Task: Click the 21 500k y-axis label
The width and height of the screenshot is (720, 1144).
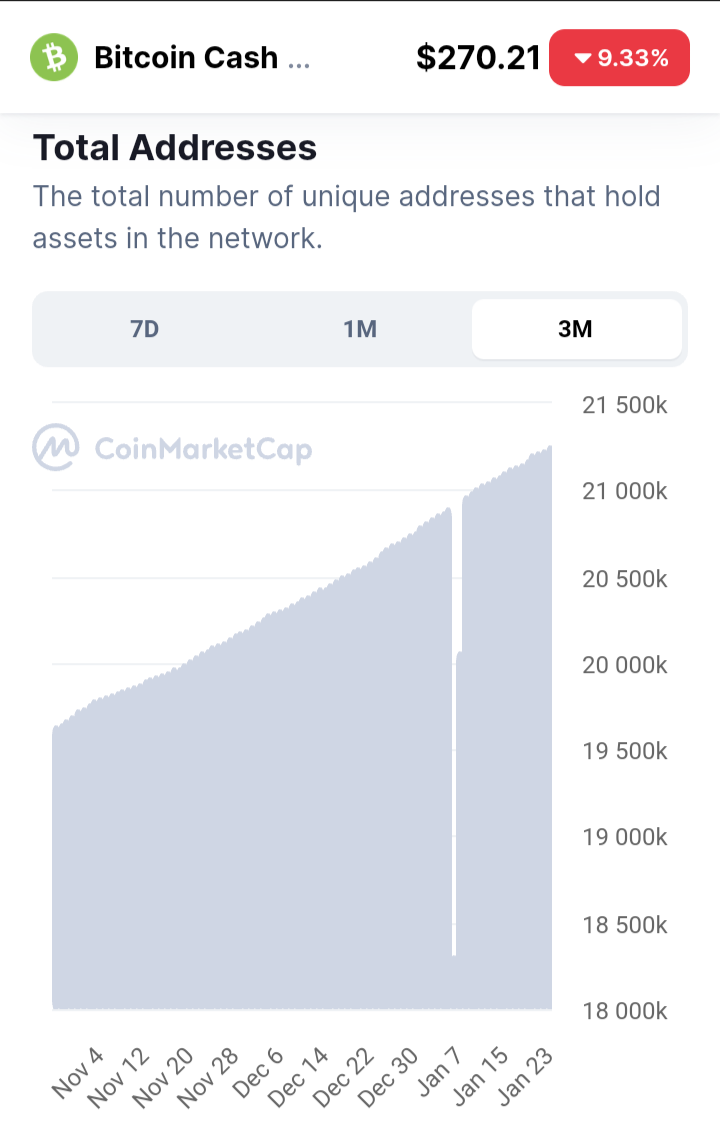Action: [624, 405]
